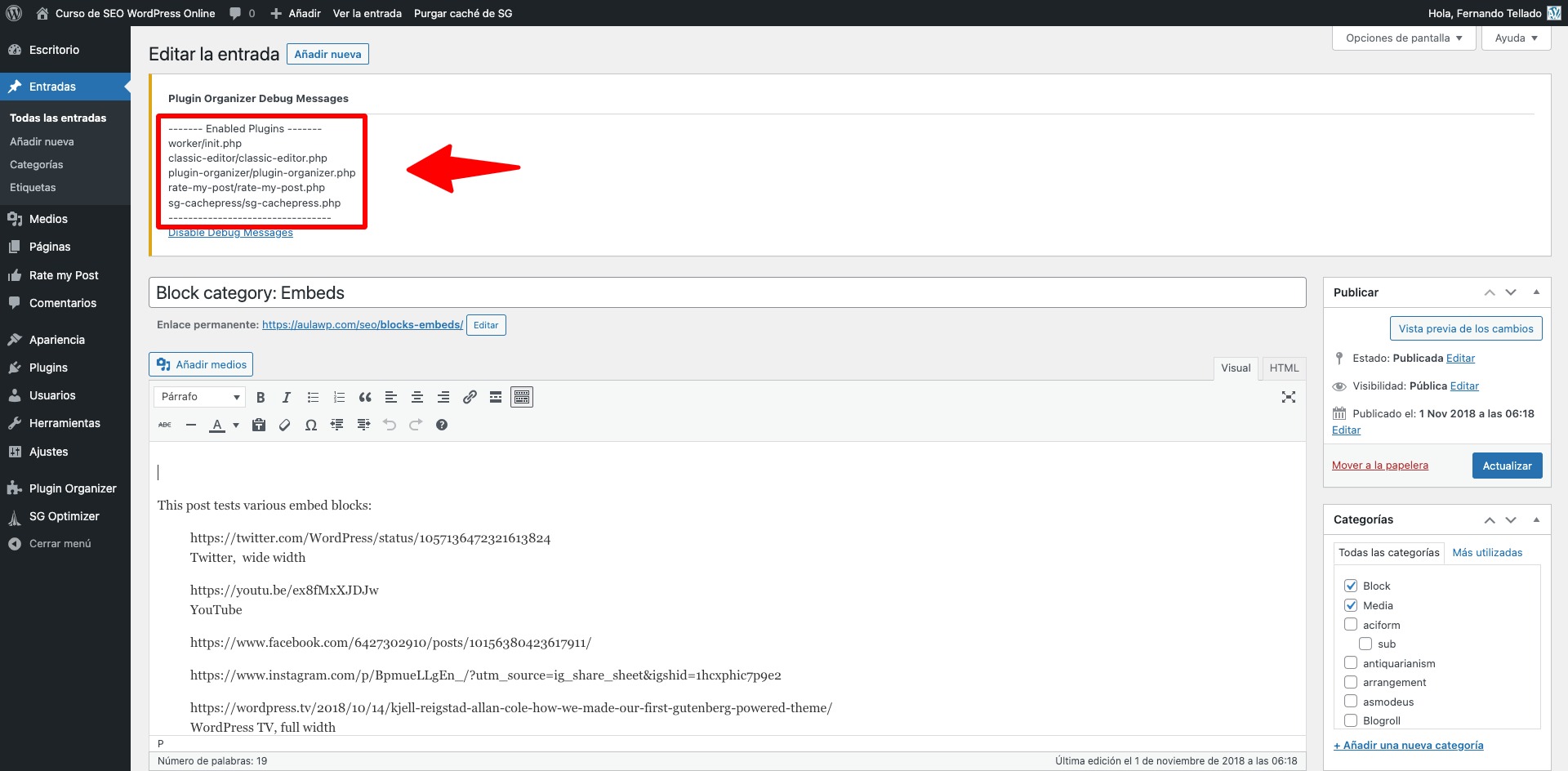Collapse the Categorías box toggle
The image size is (1568, 771).
coord(1536,519)
